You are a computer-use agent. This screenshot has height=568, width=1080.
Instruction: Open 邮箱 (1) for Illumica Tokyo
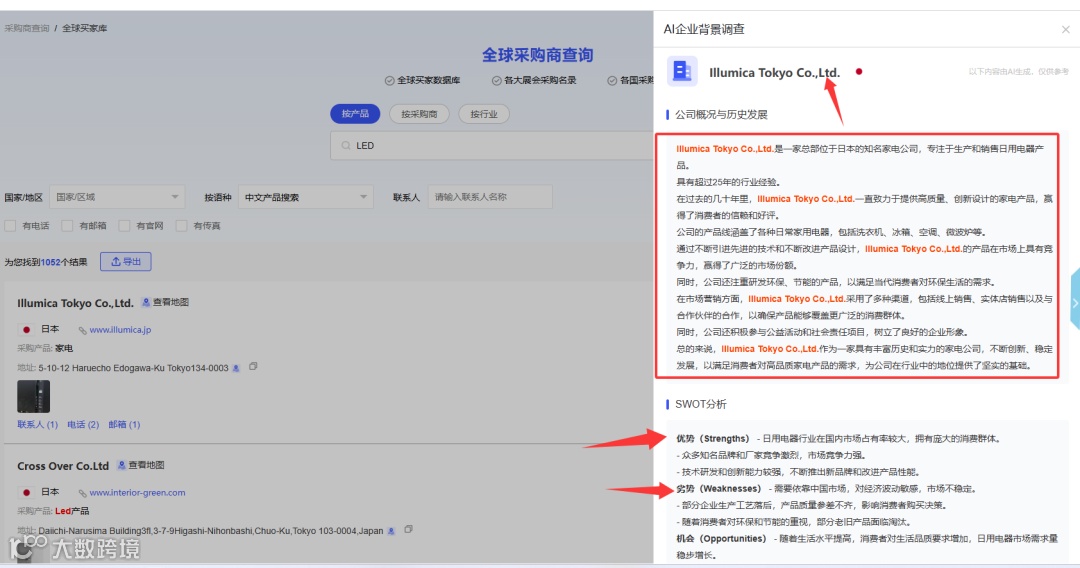point(124,425)
